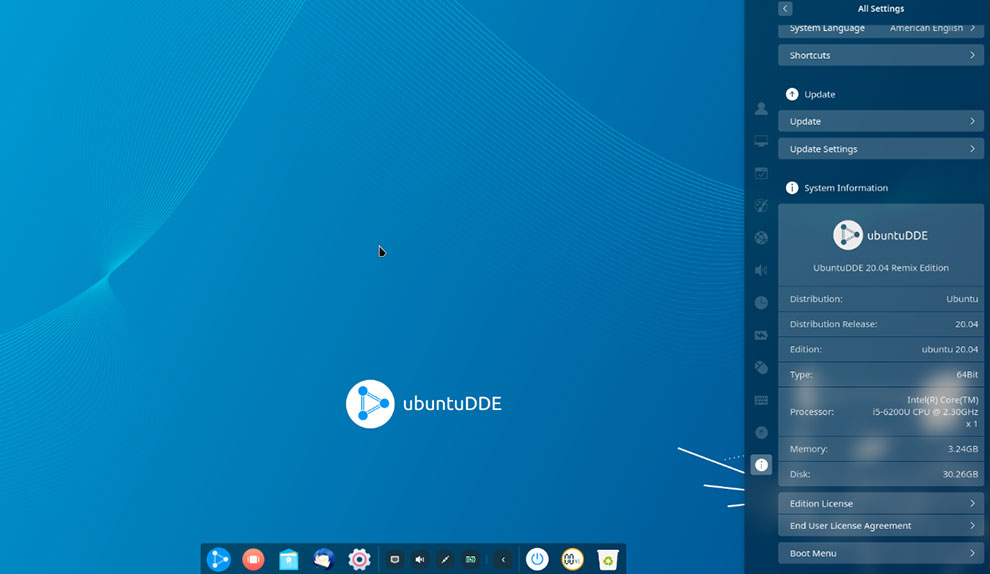
Task: Go back using the All Settings arrow
Action: [x=785, y=8]
